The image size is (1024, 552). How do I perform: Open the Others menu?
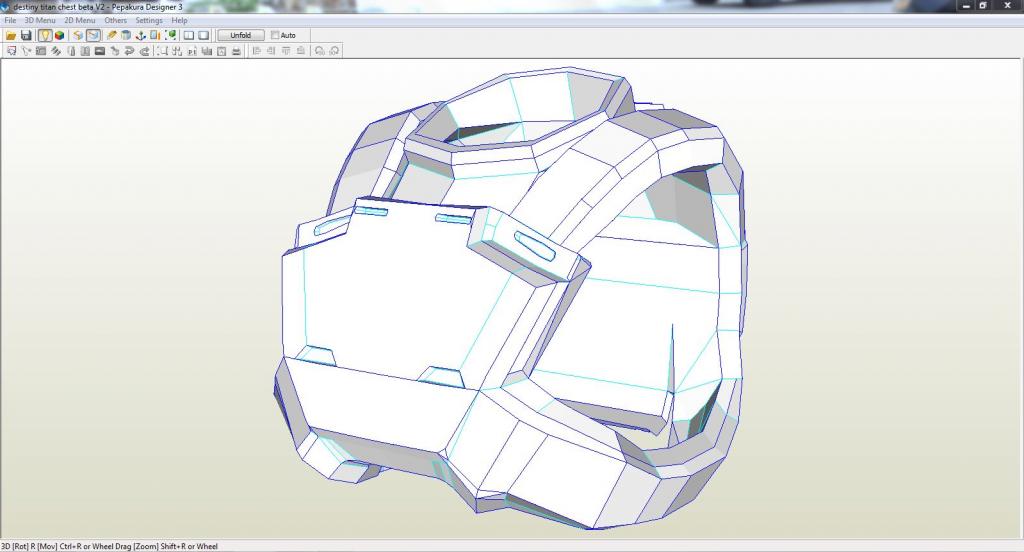[x=116, y=20]
